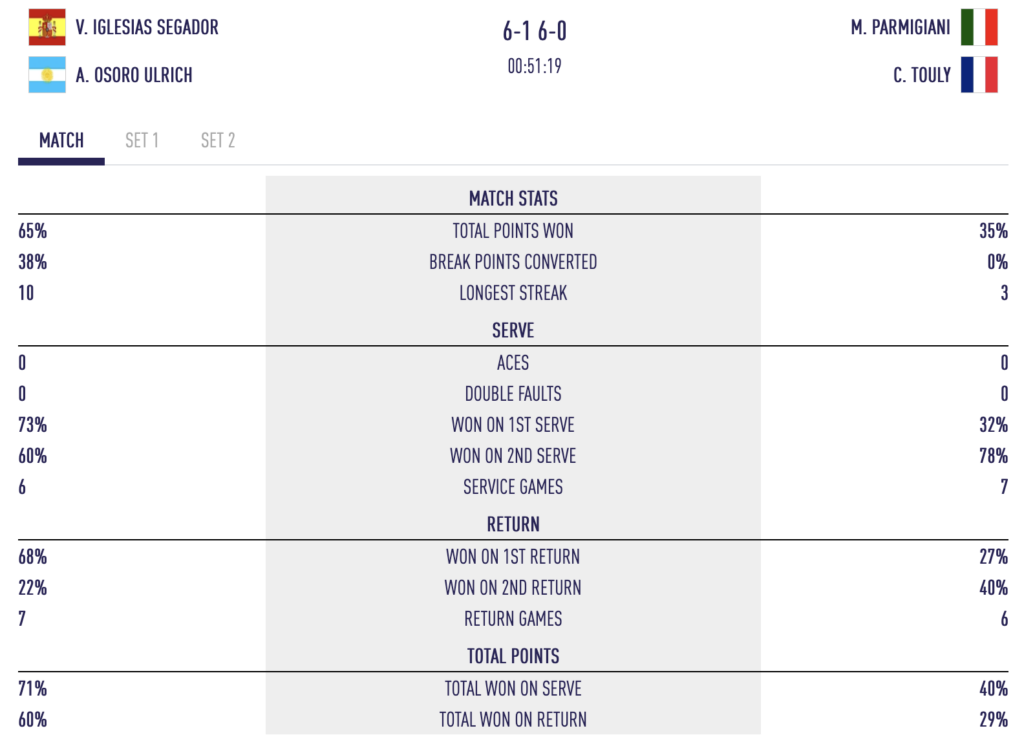Image resolution: width=1024 pixels, height=746 pixels.
Task: Click the 6-1 6-0 match score
Action: [534, 31]
